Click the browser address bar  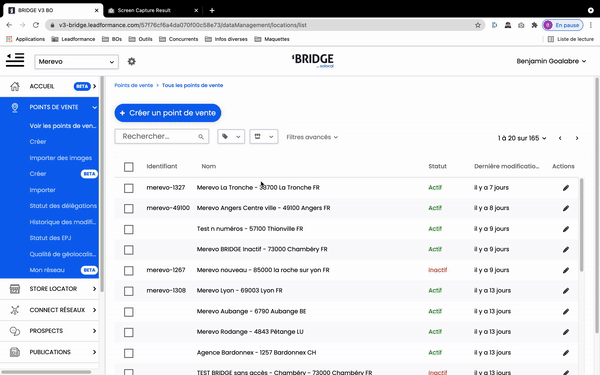264,25
